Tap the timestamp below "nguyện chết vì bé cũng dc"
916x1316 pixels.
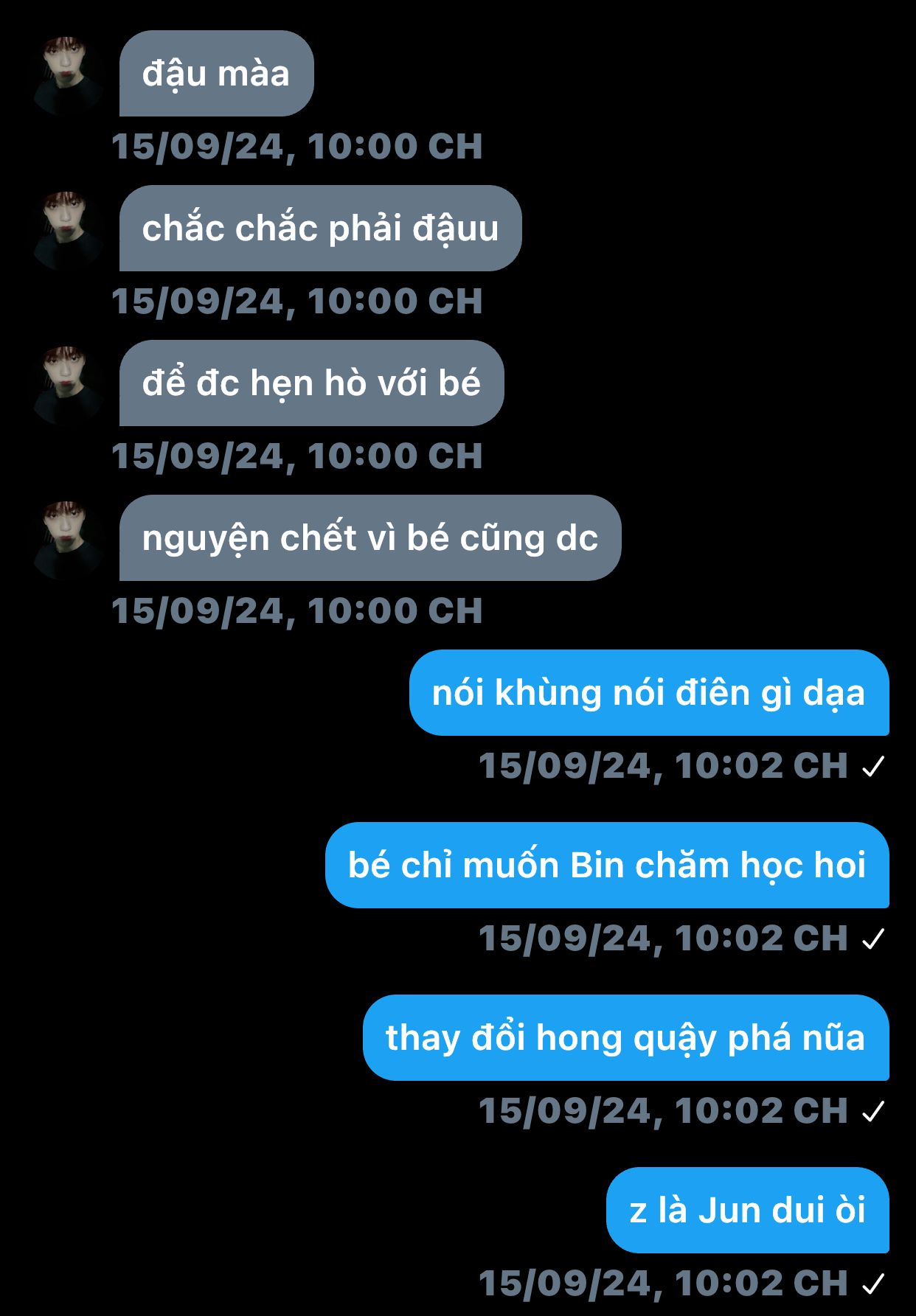pos(297,611)
